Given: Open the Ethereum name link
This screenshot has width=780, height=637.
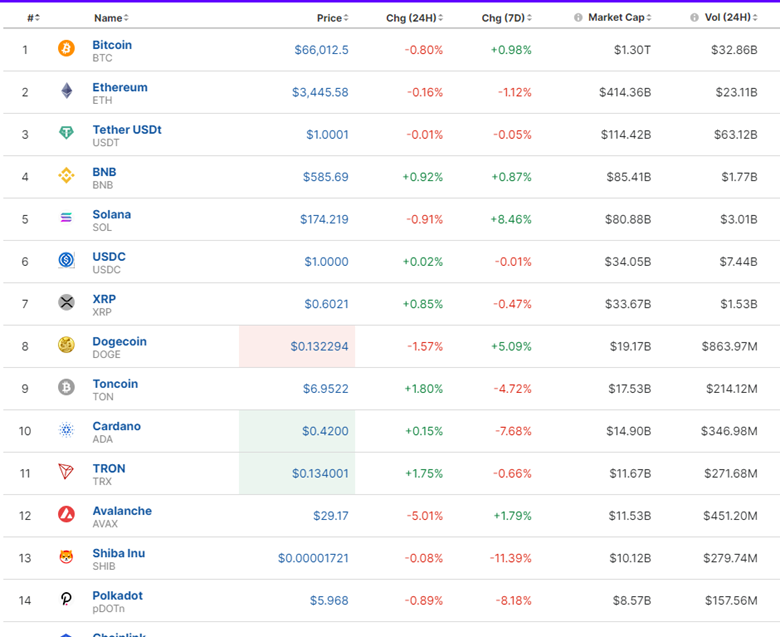Looking at the screenshot, I should coord(120,87).
